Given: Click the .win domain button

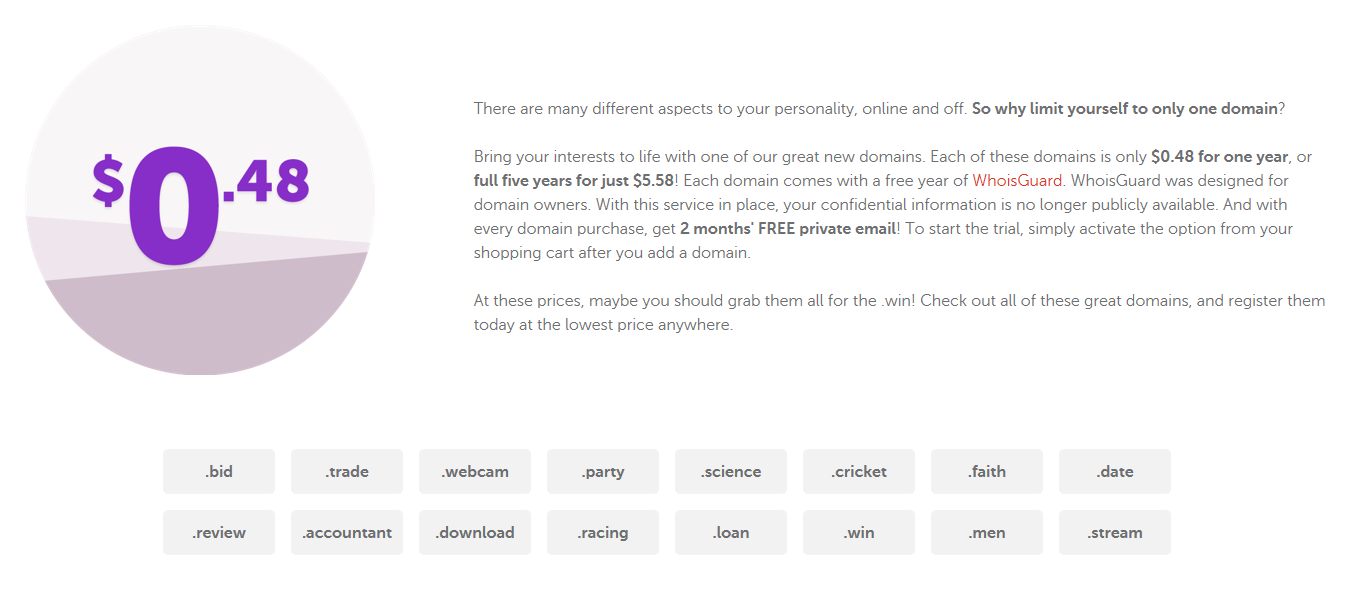Looking at the screenshot, I should click(x=859, y=532).
